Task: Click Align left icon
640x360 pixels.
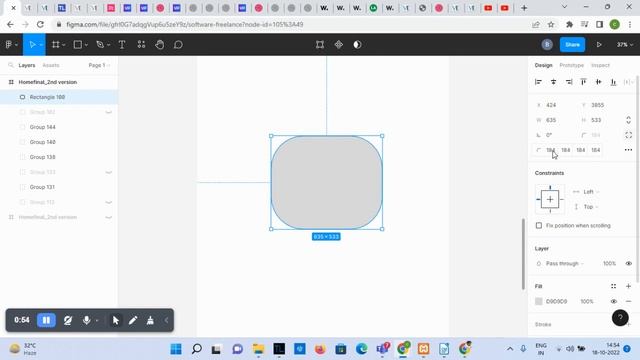Action: pyautogui.click(x=538, y=82)
